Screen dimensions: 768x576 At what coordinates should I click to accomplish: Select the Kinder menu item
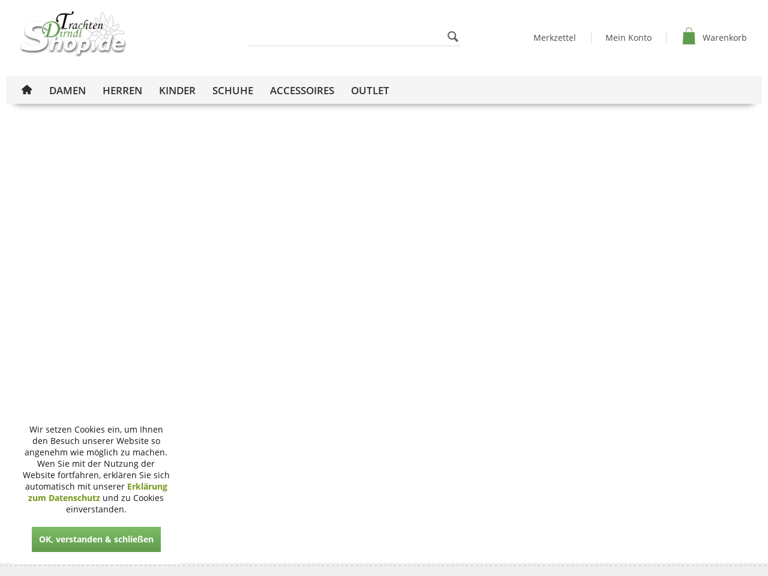177,90
